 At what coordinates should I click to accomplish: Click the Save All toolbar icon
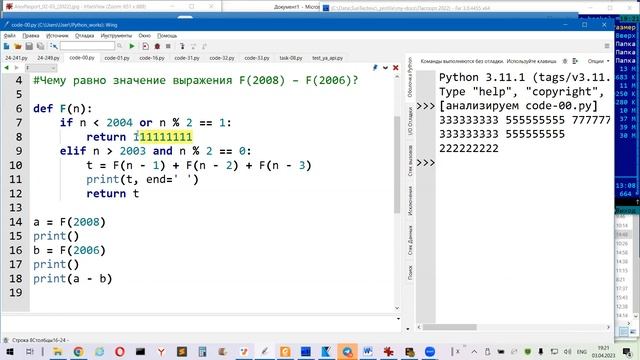(40, 47)
